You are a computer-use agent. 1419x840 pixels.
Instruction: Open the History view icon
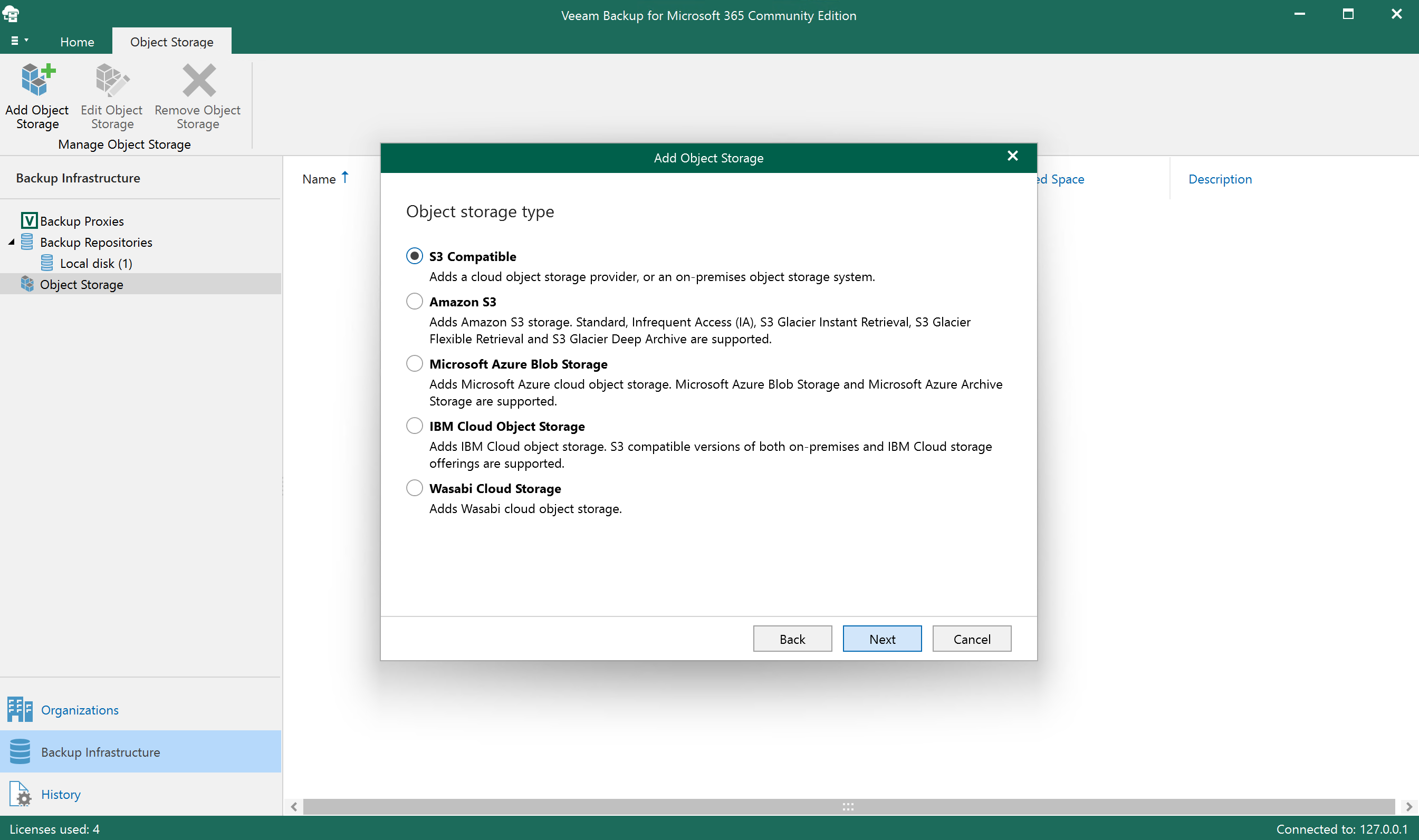(21, 794)
